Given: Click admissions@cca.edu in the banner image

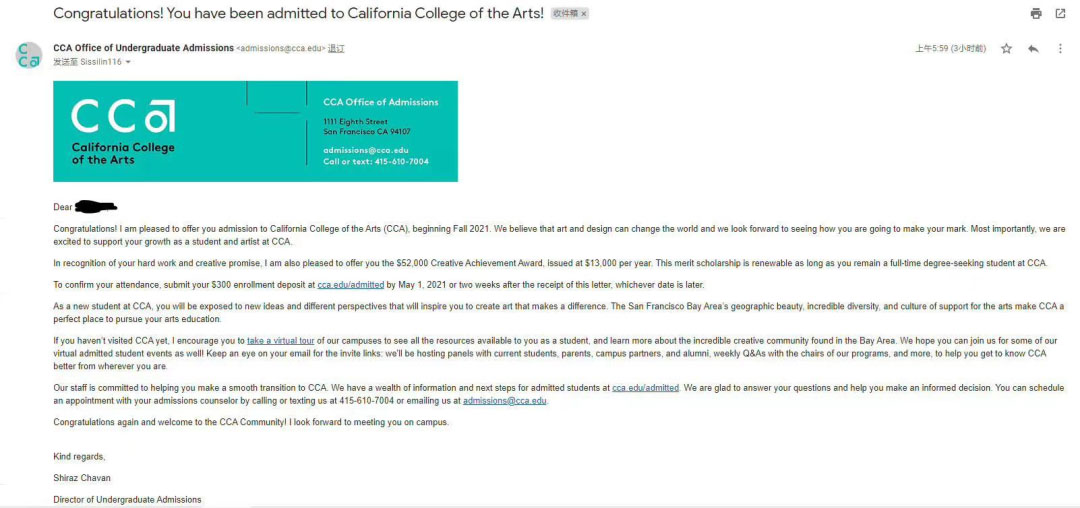Looking at the screenshot, I should click(365, 150).
